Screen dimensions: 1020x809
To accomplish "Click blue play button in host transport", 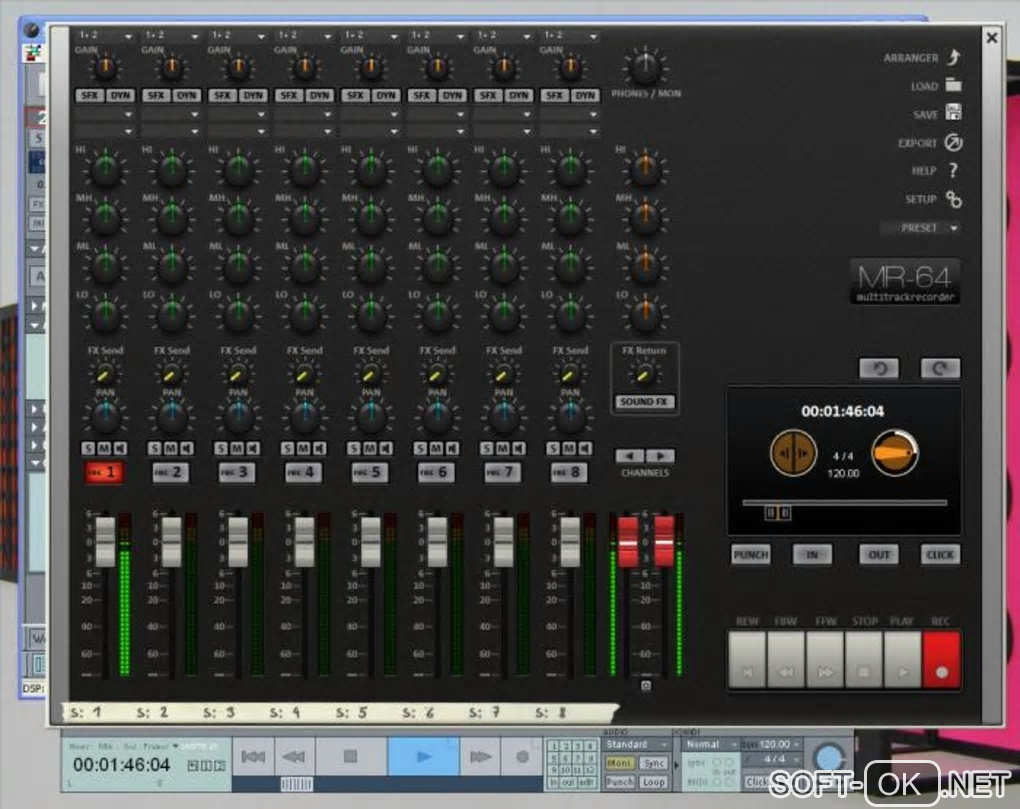I will pyautogui.click(x=423, y=756).
